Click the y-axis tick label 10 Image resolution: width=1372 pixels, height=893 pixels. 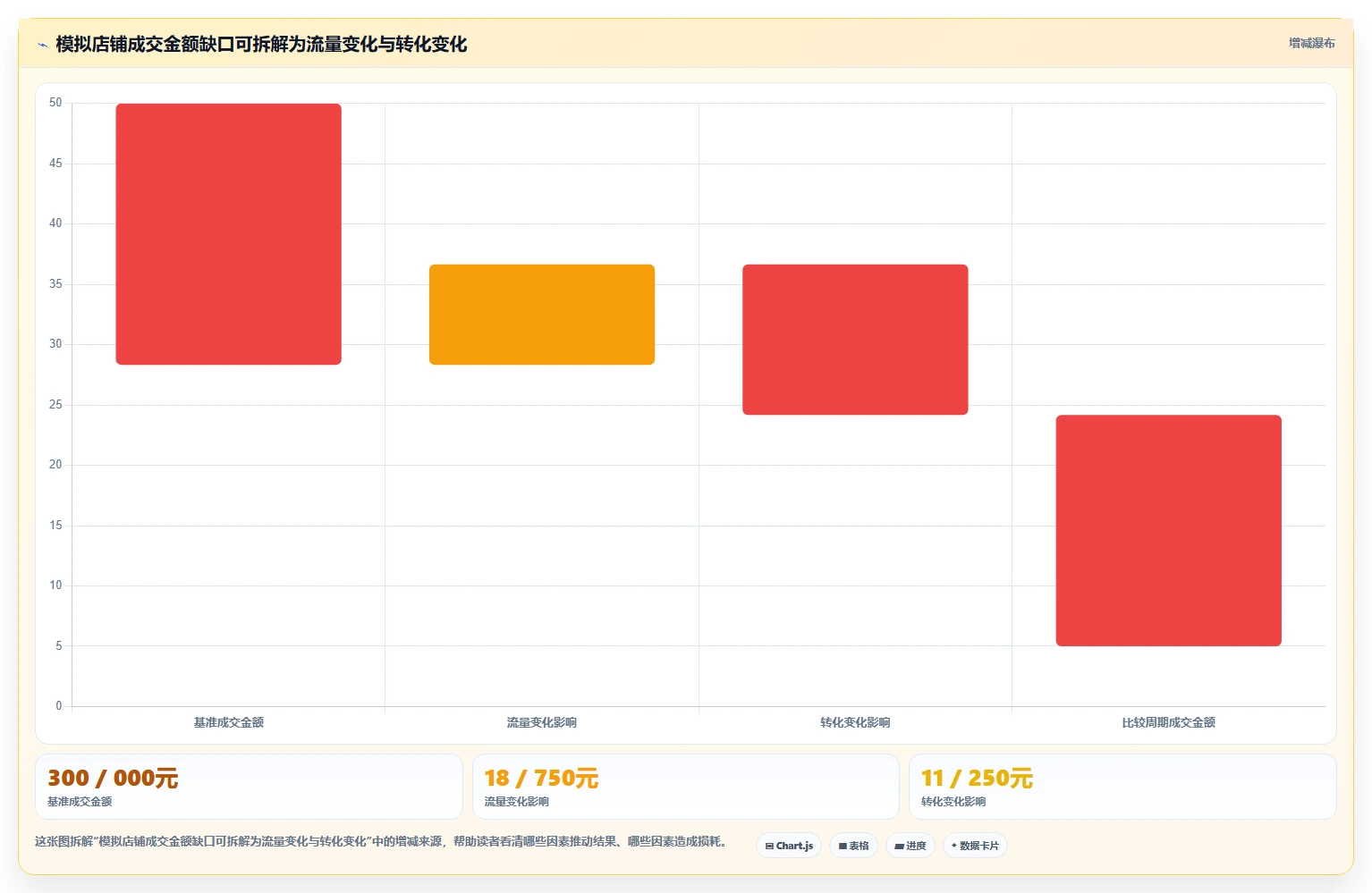pyautogui.click(x=55, y=586)
